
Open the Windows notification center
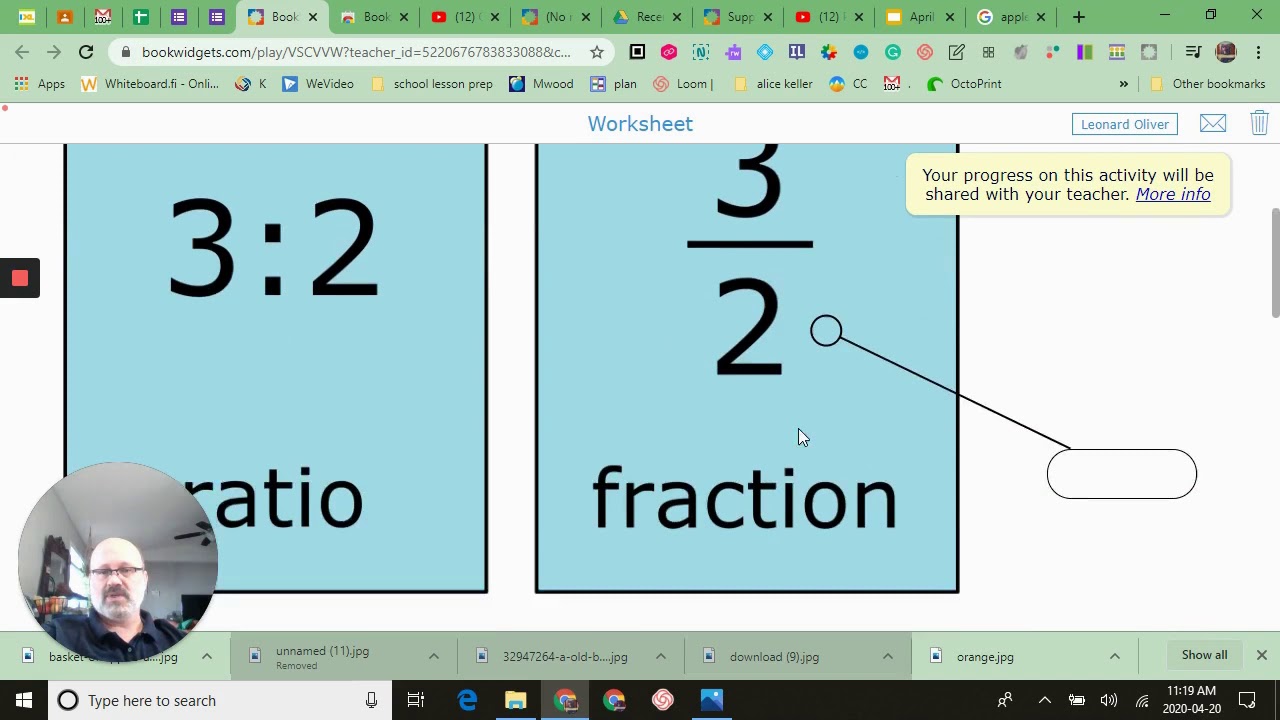coord(1247,700)
